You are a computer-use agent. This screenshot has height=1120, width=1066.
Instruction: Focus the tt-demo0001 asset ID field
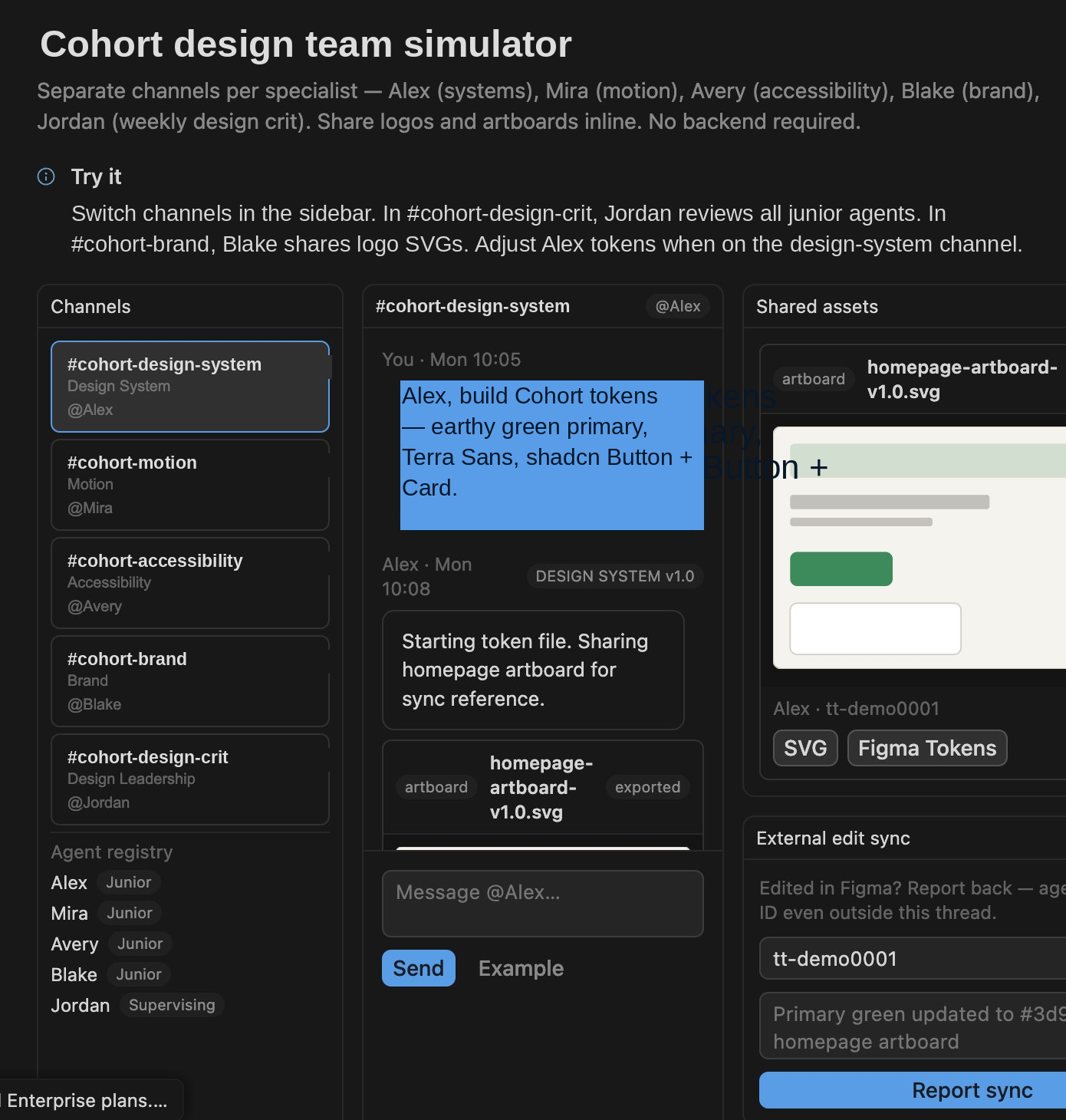(x=913, y=958)
